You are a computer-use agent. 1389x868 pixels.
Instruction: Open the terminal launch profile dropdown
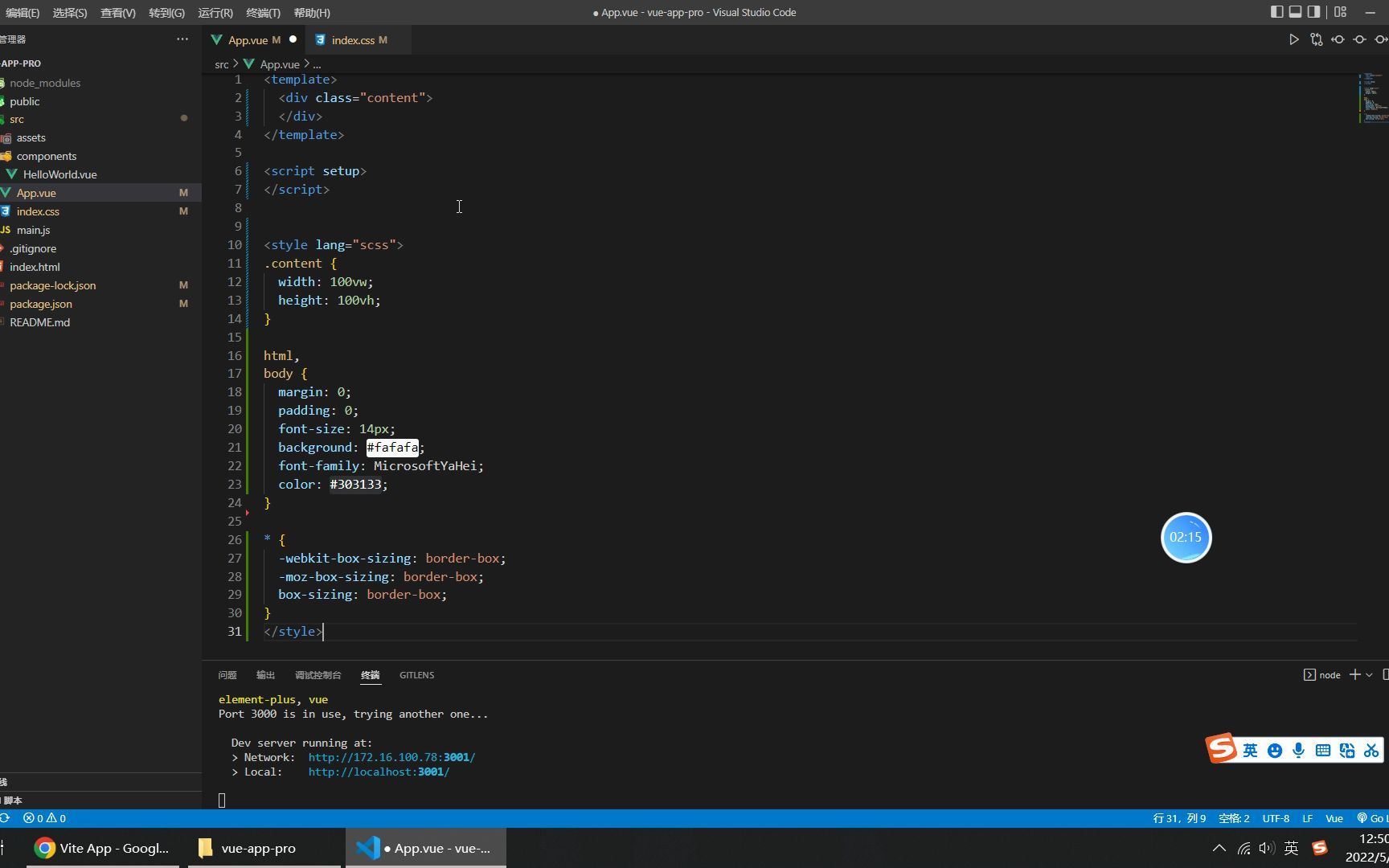[1369, 675]
